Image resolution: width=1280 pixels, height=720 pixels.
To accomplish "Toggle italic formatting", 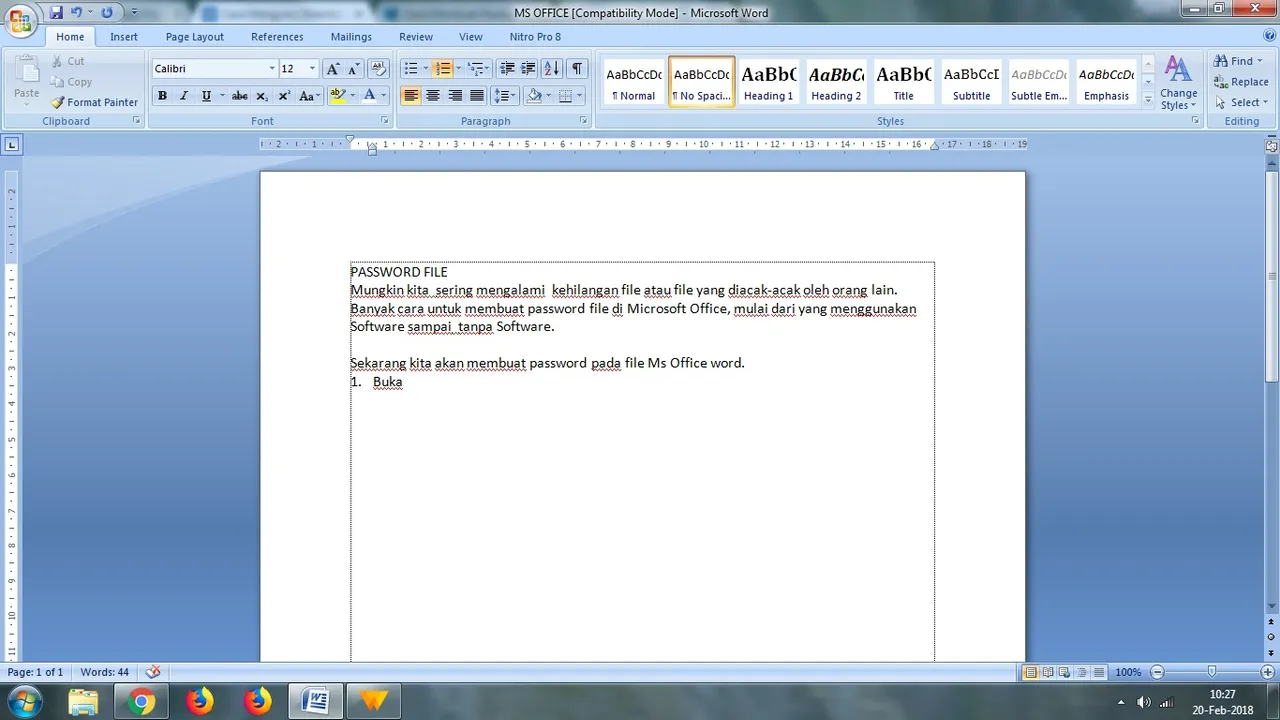I will coord(184,96).
